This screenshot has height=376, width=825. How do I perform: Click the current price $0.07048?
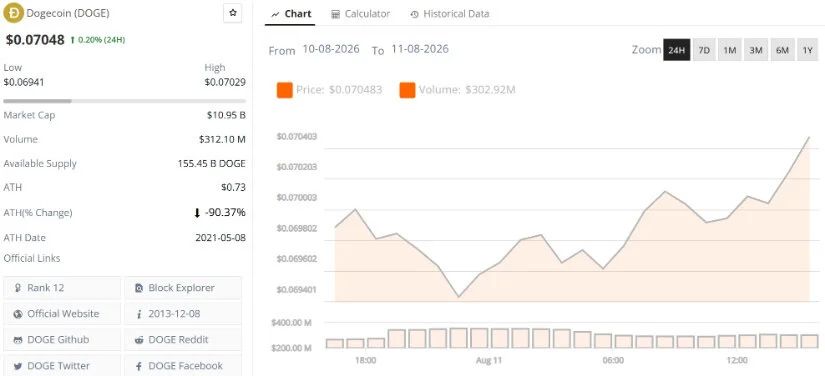[35, 39]
